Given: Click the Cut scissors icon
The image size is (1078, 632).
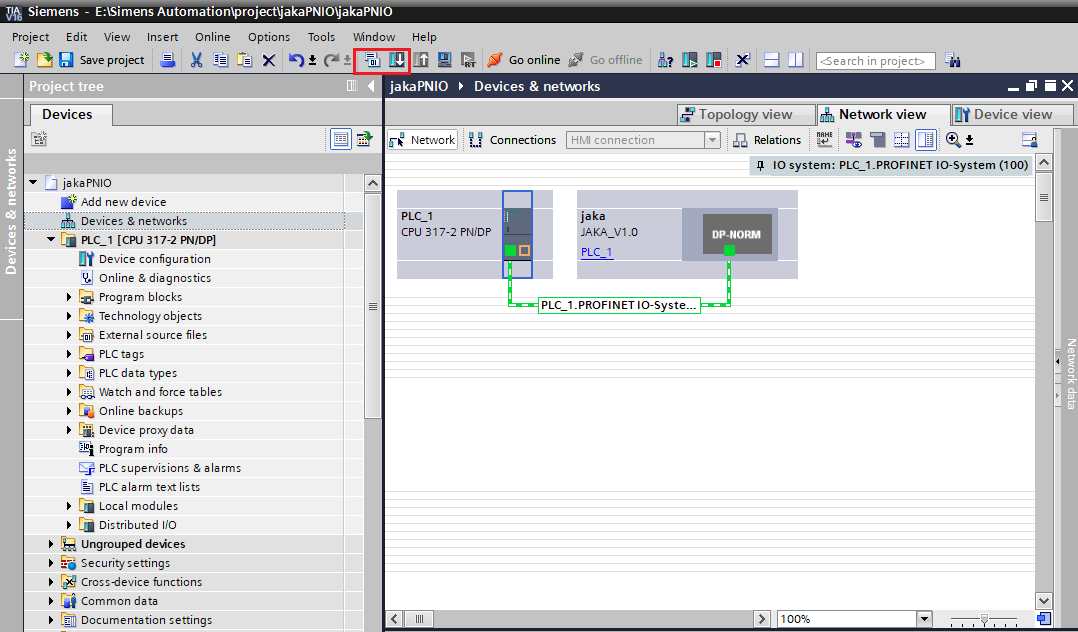Looking at the screenshot, I should (x=196, y=60).
